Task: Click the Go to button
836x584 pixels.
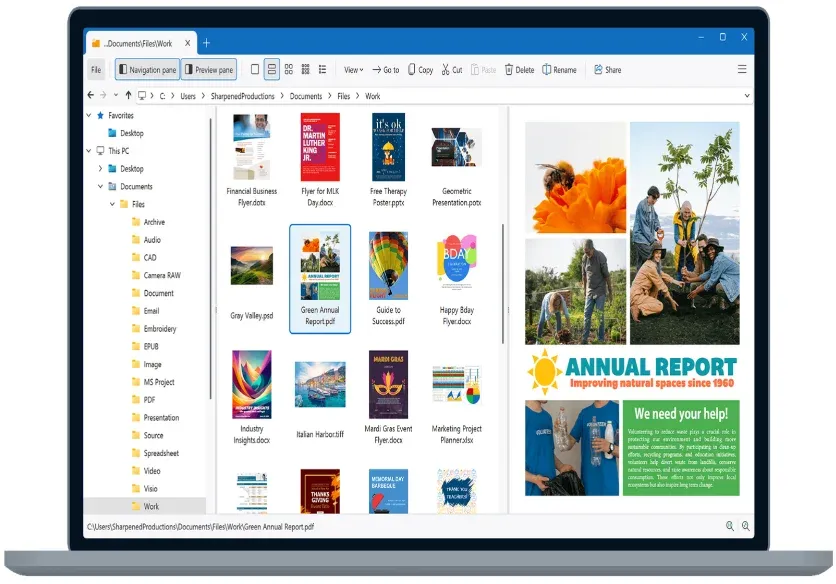Action: 385,70
